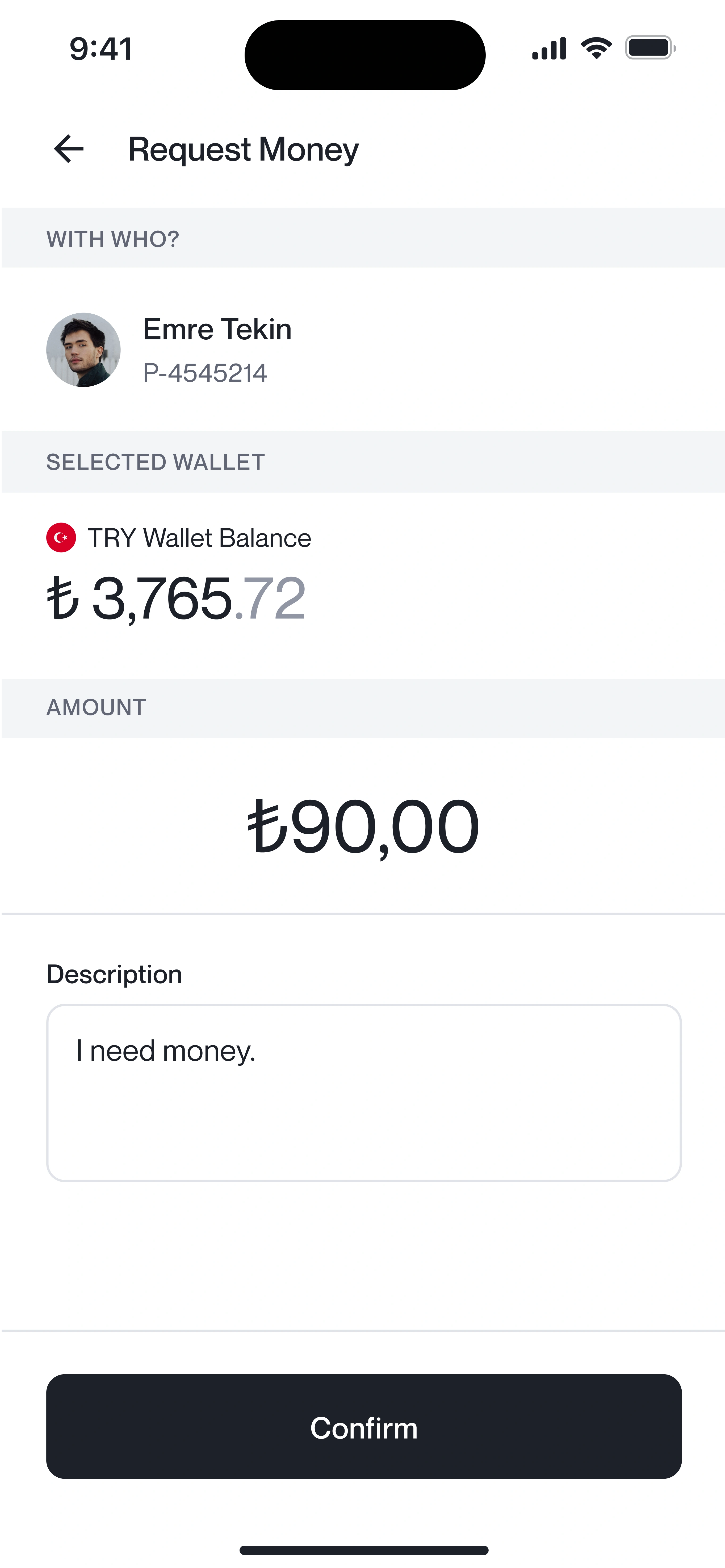The width and height of the screenshot is (725, 1568).
Task: Click the Request Money page title
Action: (244, 150)
